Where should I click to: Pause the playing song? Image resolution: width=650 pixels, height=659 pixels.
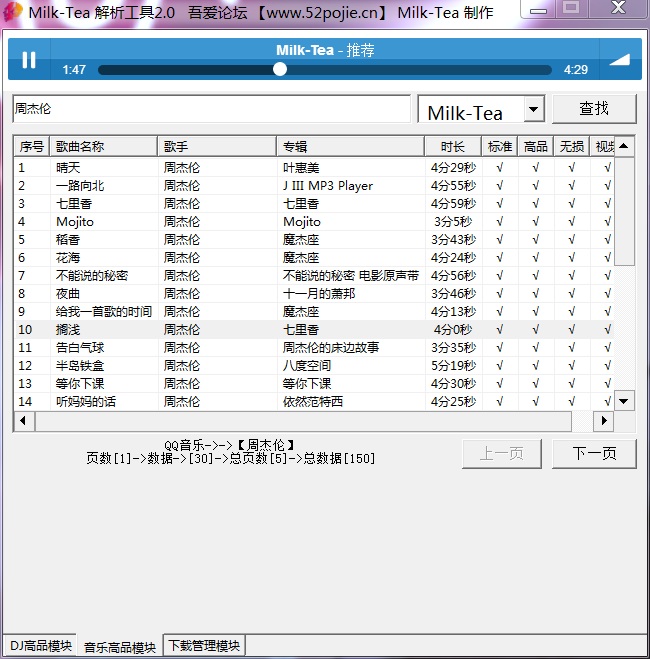pyautogui.click(x=29, y=60)
